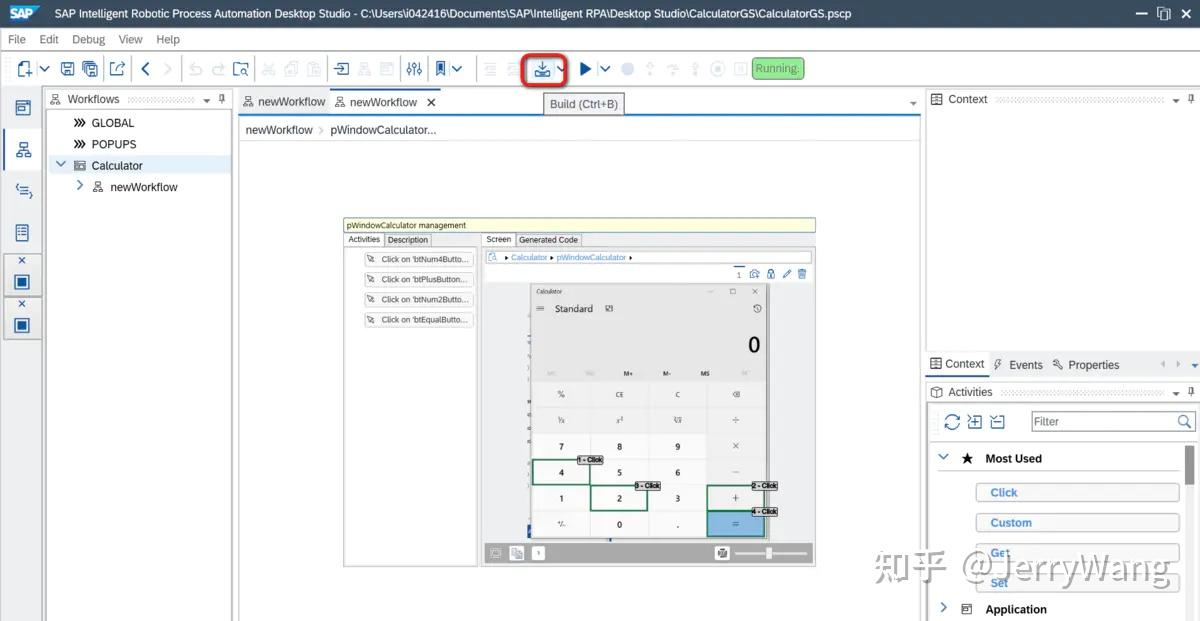
Task: Select the Click activity in Most Used
Action: tap(1077, 492)
